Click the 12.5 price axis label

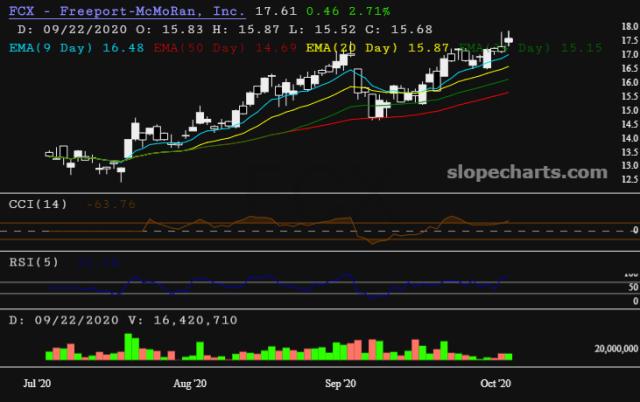(x=624, y=179)
